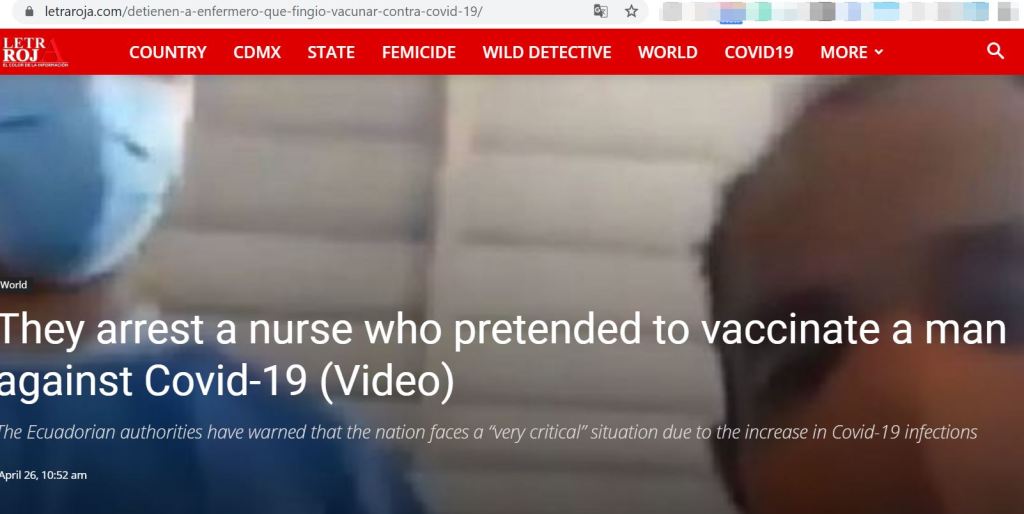Open the WORLD navigation item

(667, 52)
